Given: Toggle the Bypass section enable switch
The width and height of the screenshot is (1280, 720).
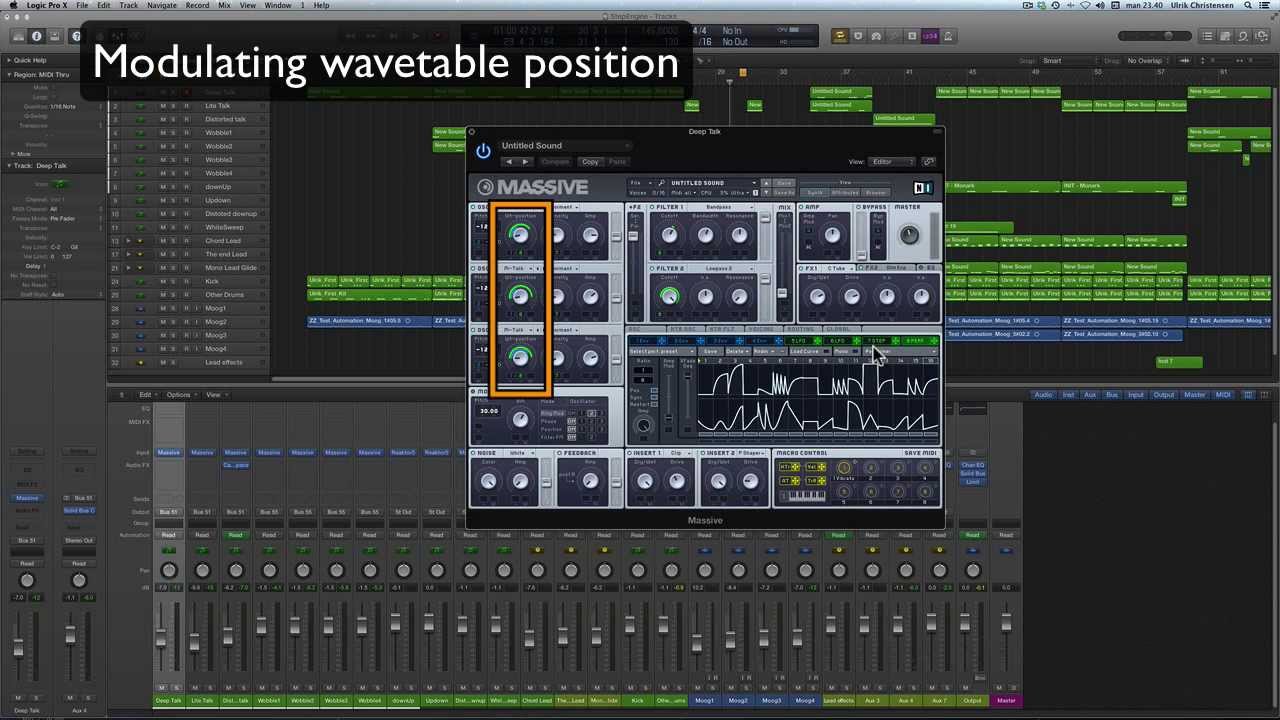Looking at the screenshot, I should click(858, 207).
